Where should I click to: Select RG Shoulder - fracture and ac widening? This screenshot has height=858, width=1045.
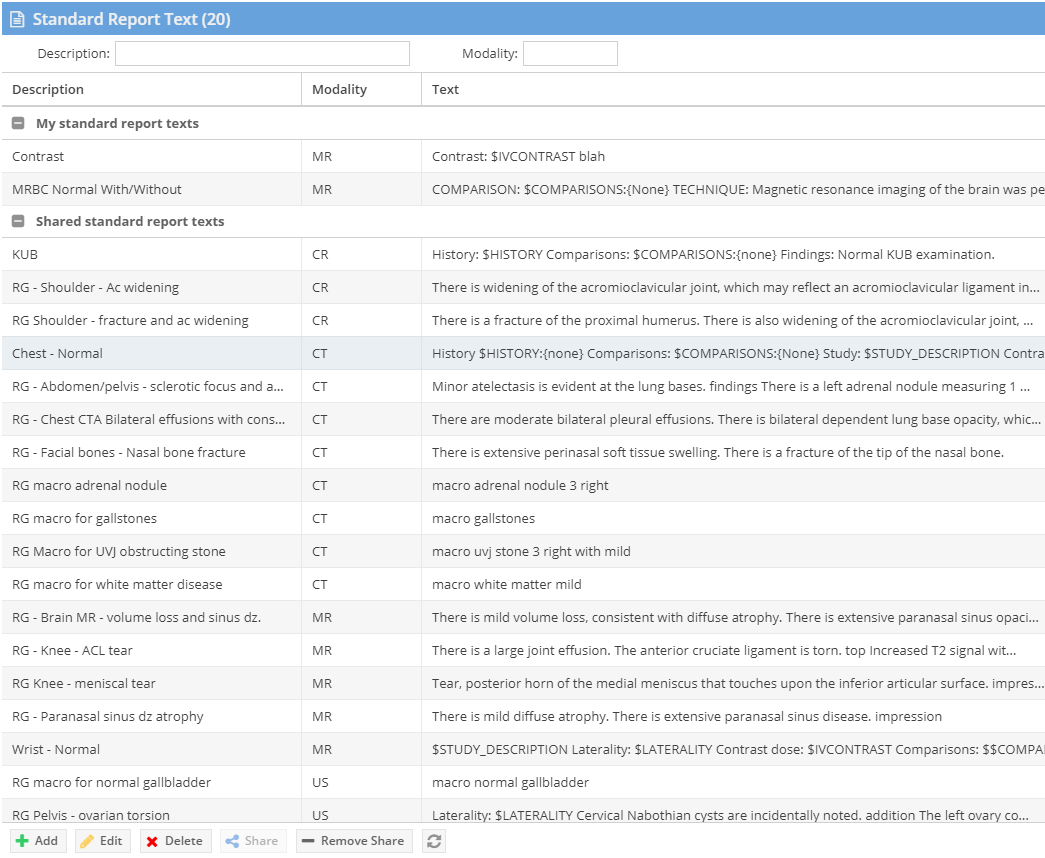pyautogui.click(x=523, y=321)
